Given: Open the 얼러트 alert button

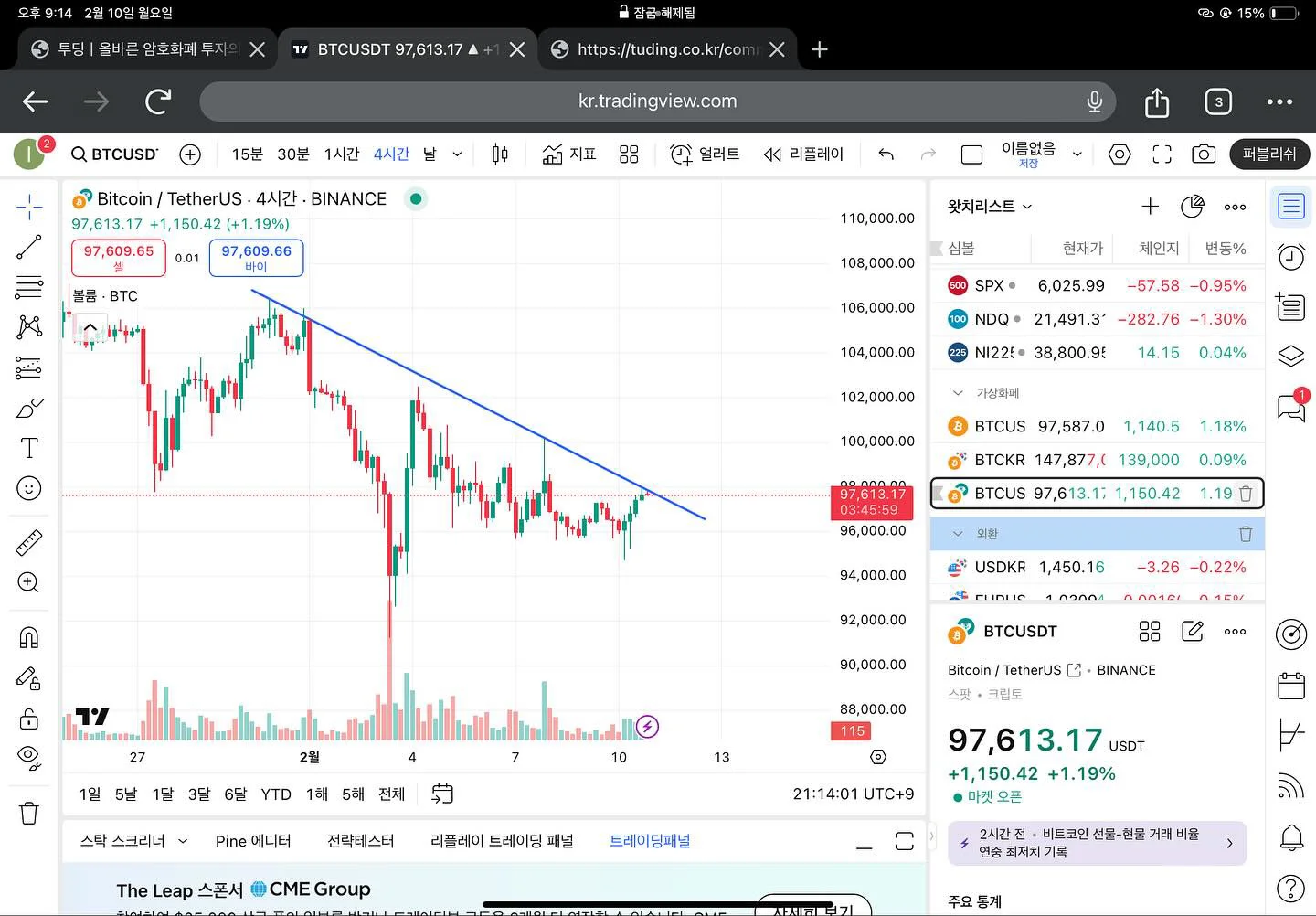Looking at the screenshot, I should pyautogui.click(x=705, y=154).
